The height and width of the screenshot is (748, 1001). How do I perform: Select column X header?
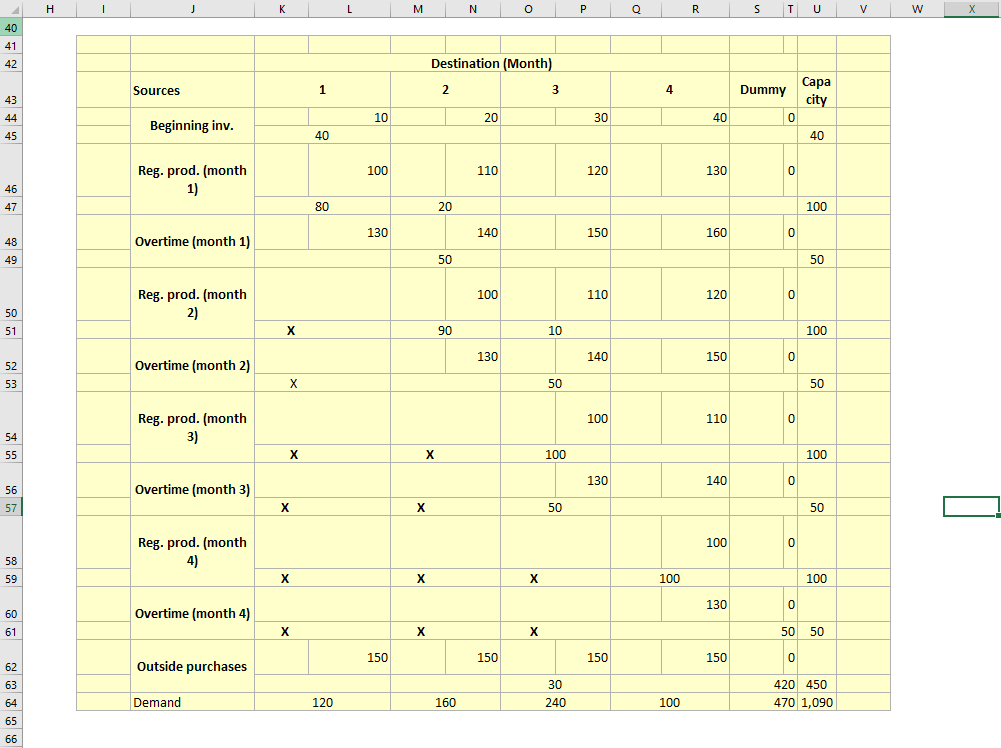(x=972, y=9)
